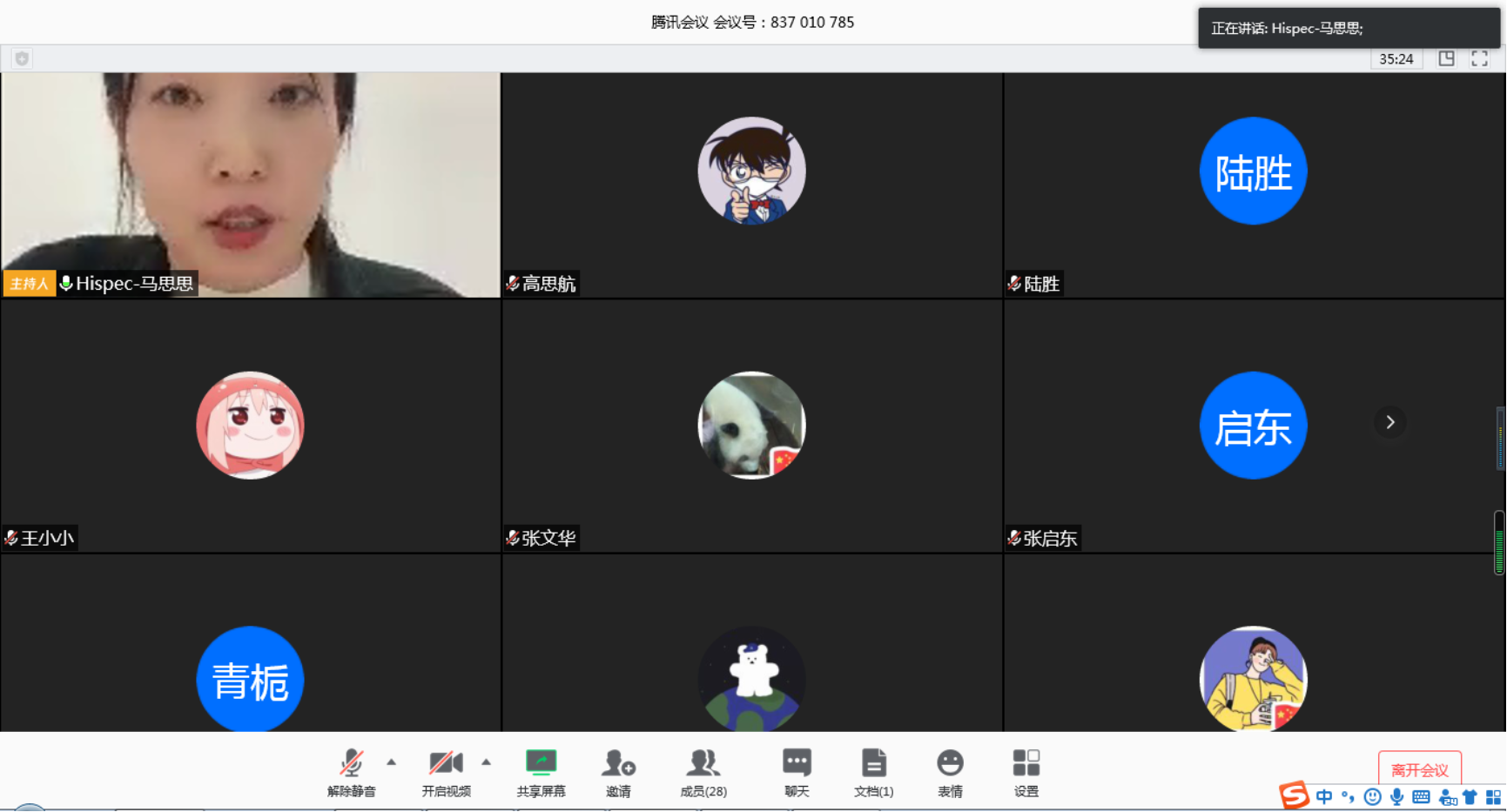1507x812 pixels.
Task: Adjust the green volume level bar on right
Action: click(1499, 541)
